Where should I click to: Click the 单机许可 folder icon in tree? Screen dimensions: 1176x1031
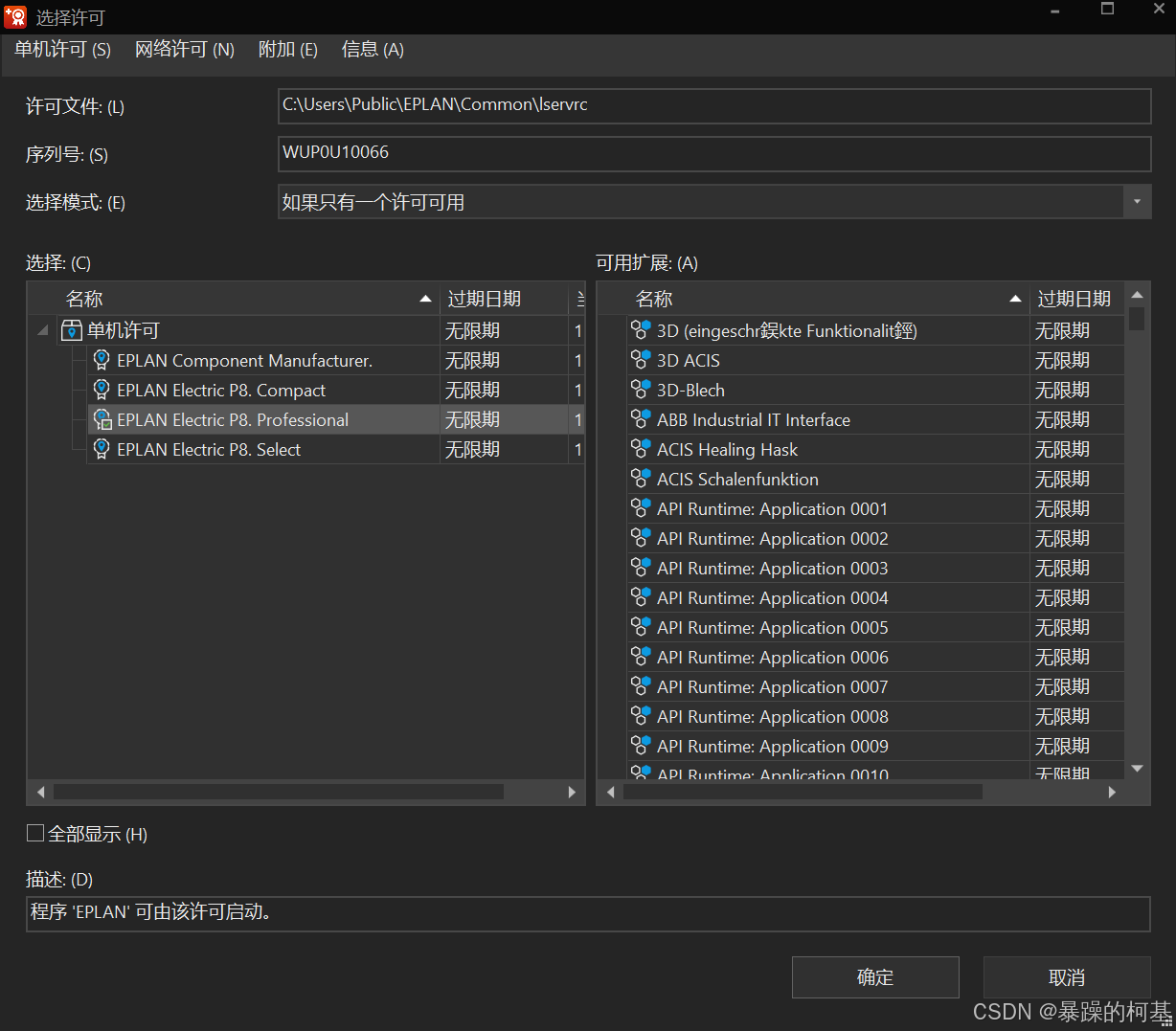(x=72, y=331)
